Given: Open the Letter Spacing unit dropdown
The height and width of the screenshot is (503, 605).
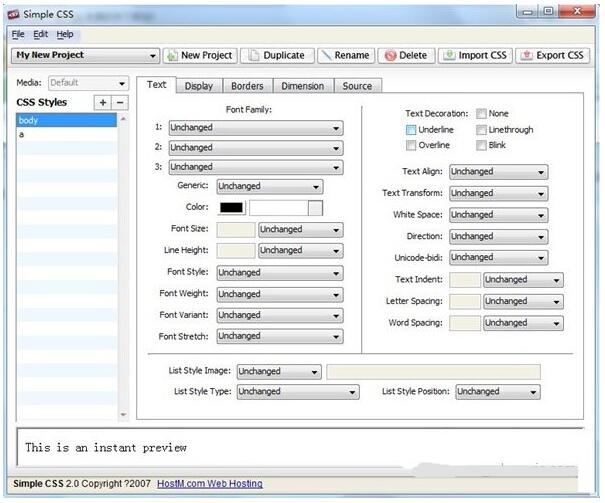Looking at the screenshot, I should tap(523, 301).
